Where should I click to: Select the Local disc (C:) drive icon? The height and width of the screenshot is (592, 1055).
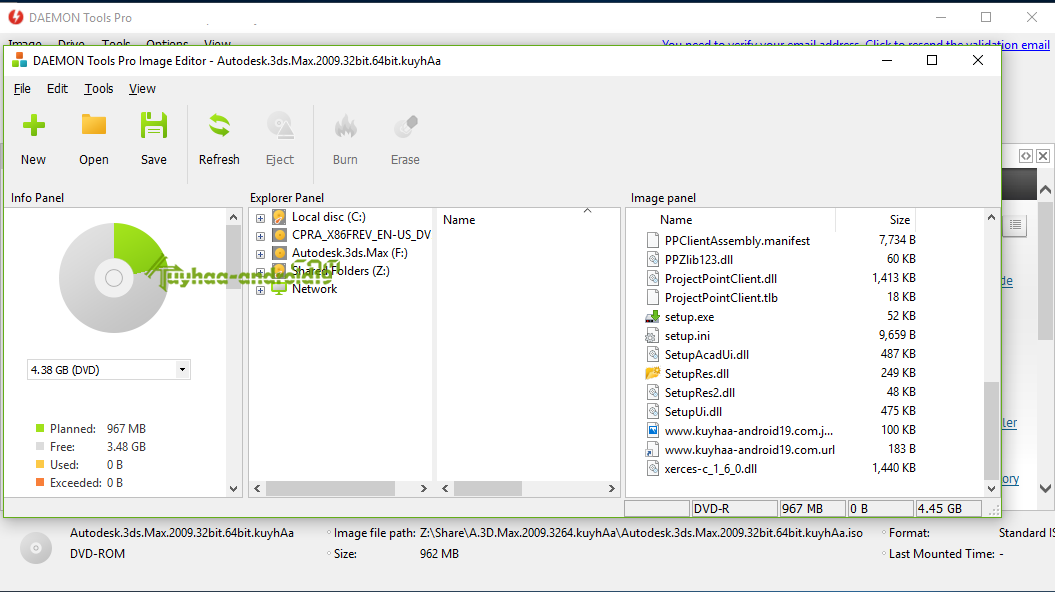(279, 217)
